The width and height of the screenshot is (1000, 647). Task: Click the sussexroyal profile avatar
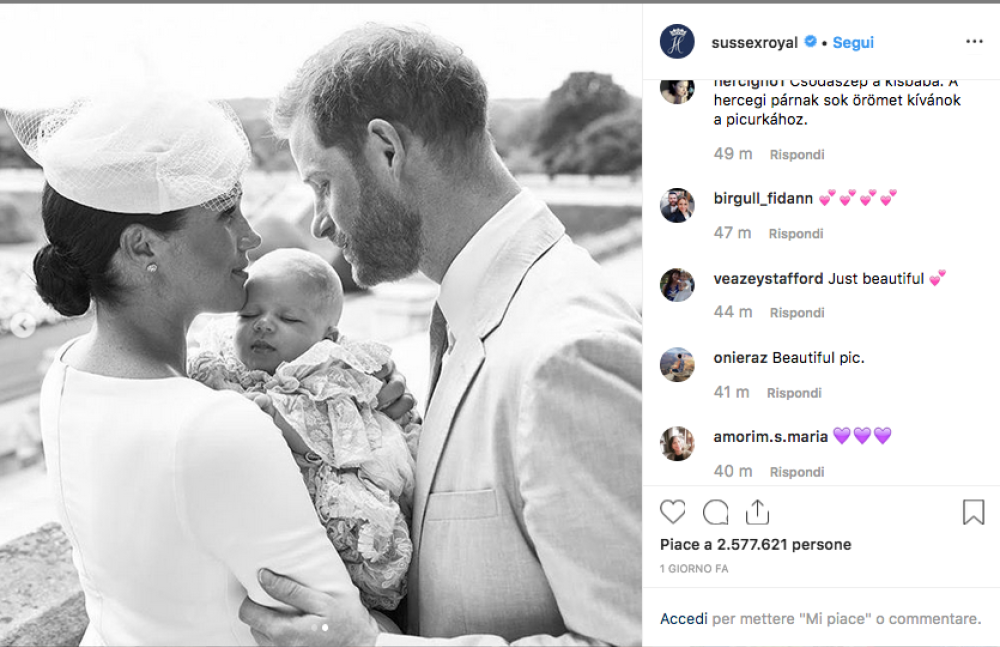677,42
